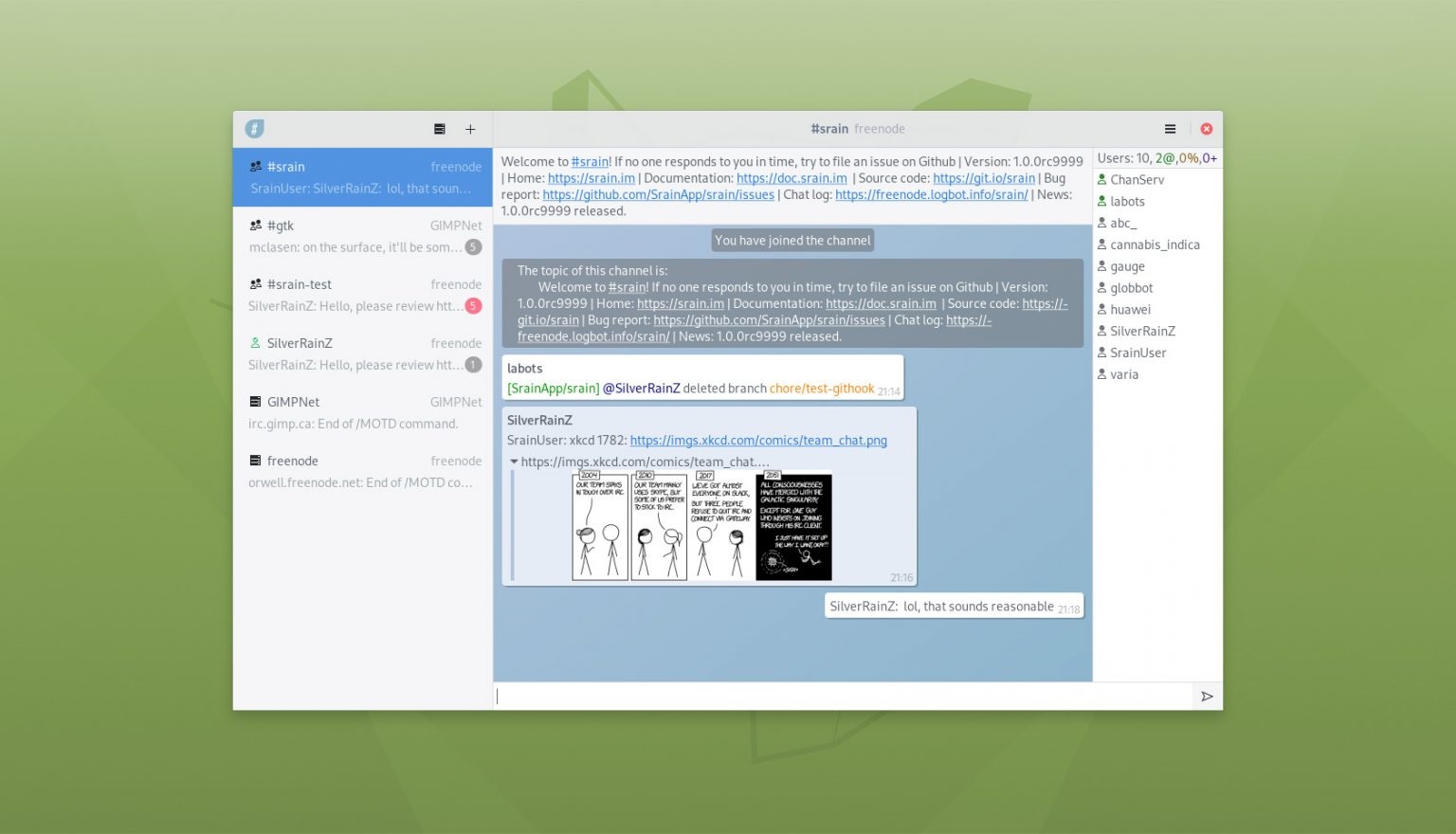
Task: Select user varia in the user list
Action: (1123, 373)
